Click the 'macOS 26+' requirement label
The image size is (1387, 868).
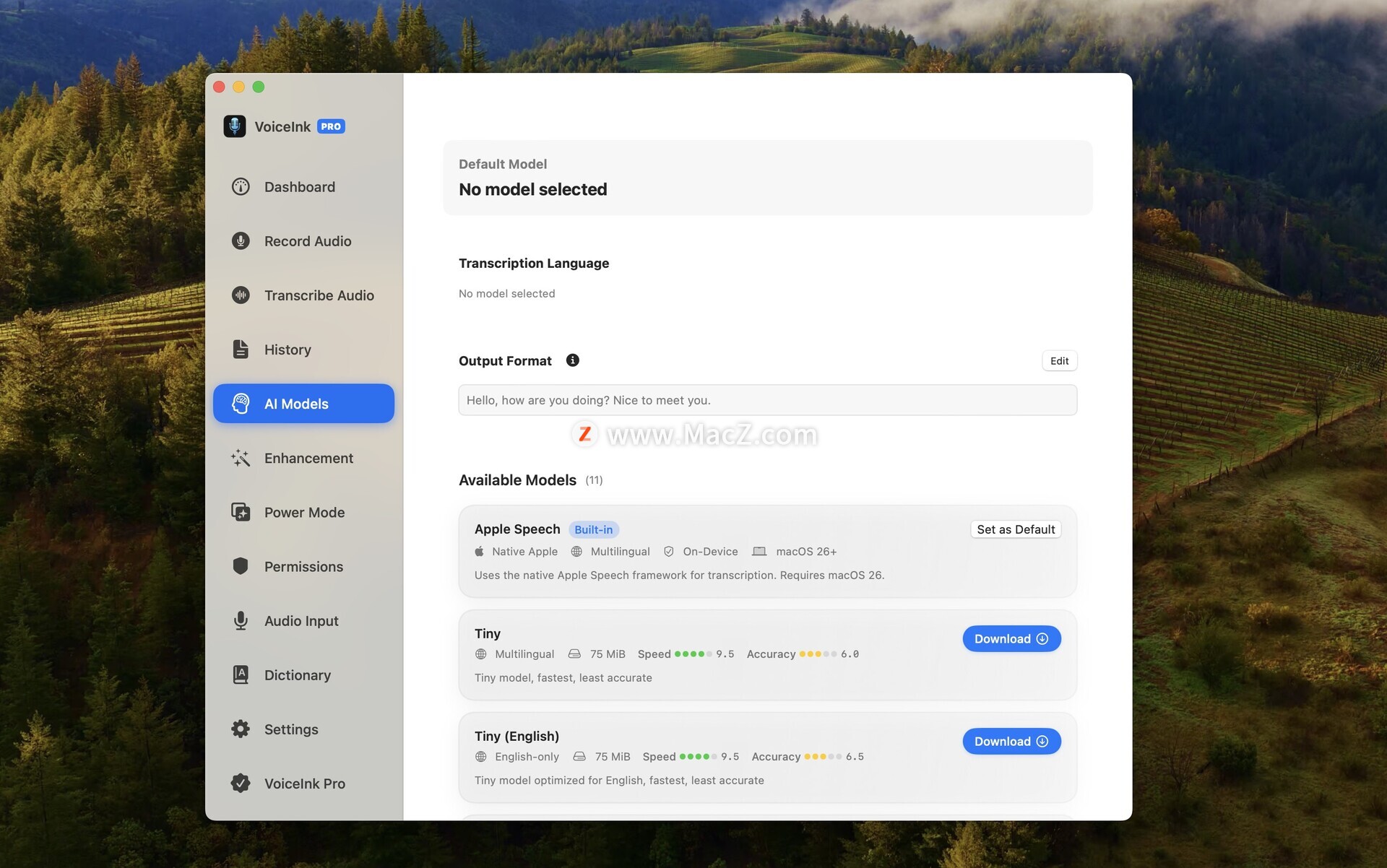click(806, 552)
